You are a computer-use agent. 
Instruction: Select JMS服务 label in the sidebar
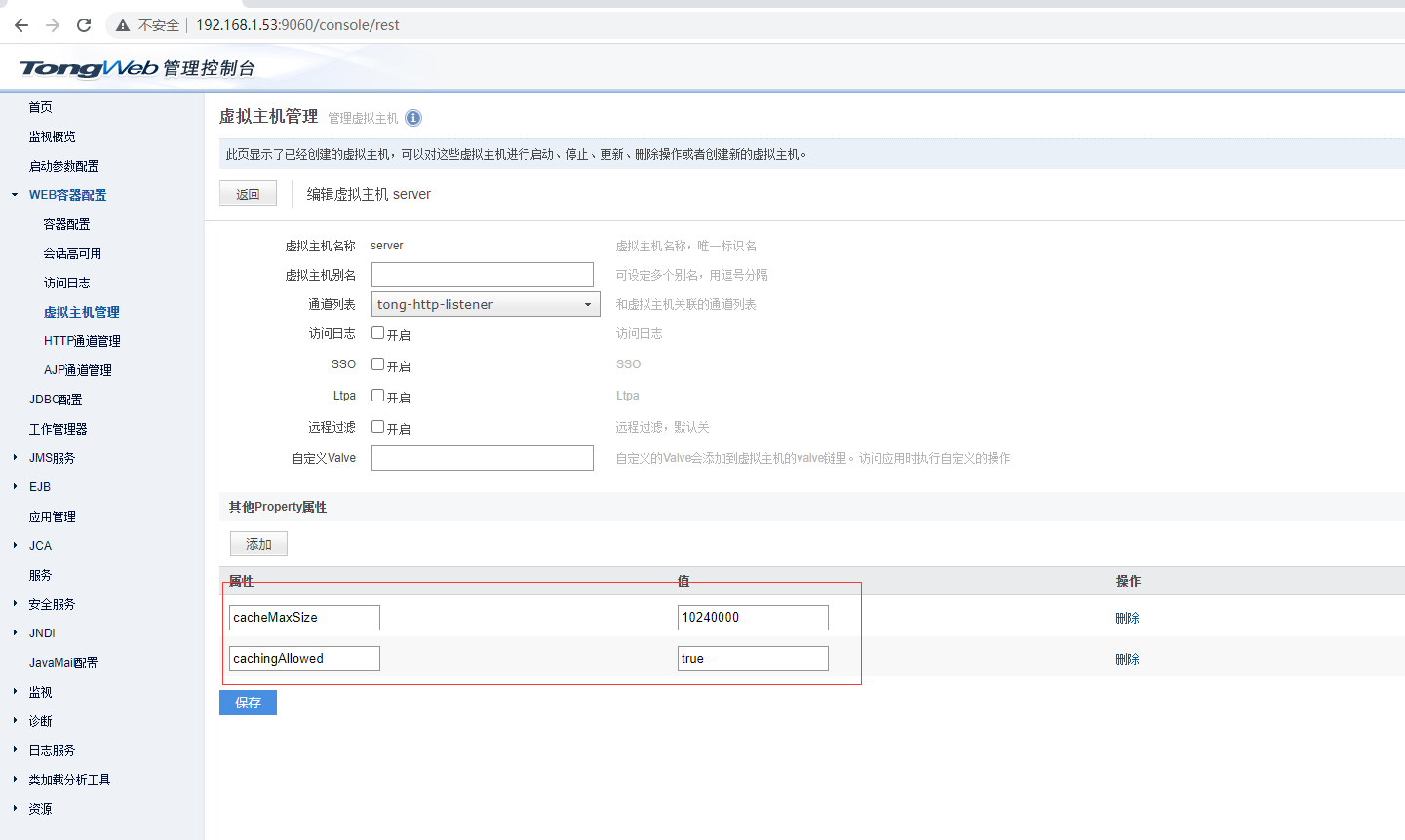(x=52, y=458)
